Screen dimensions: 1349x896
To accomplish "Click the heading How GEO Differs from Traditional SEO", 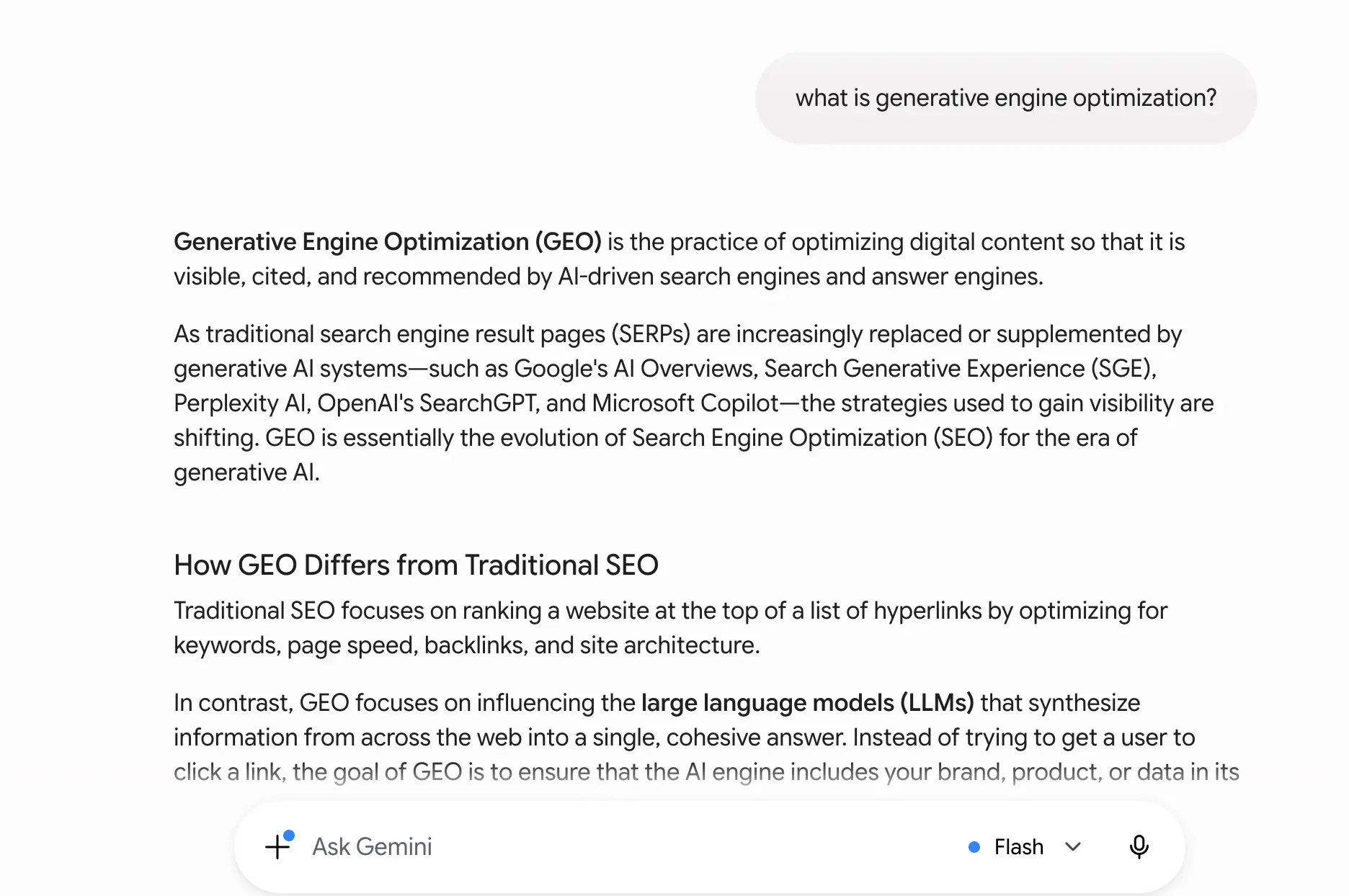I will (x=416, y=565).
